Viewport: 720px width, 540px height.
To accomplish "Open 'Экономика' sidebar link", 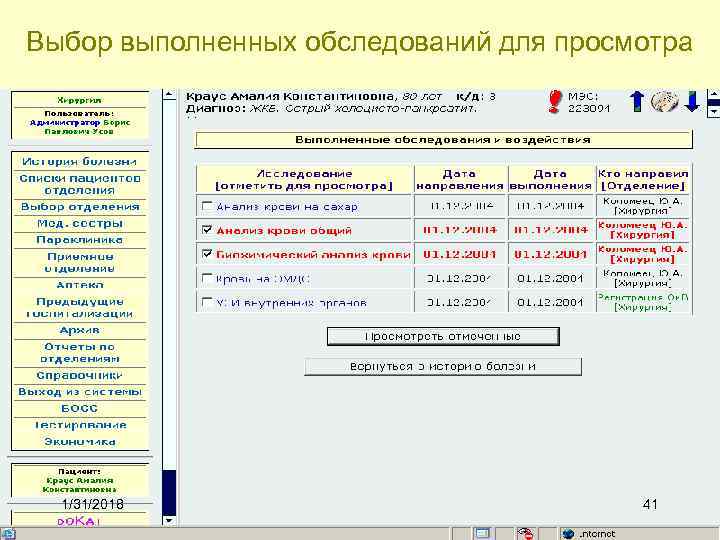I will tap(80, 442).
